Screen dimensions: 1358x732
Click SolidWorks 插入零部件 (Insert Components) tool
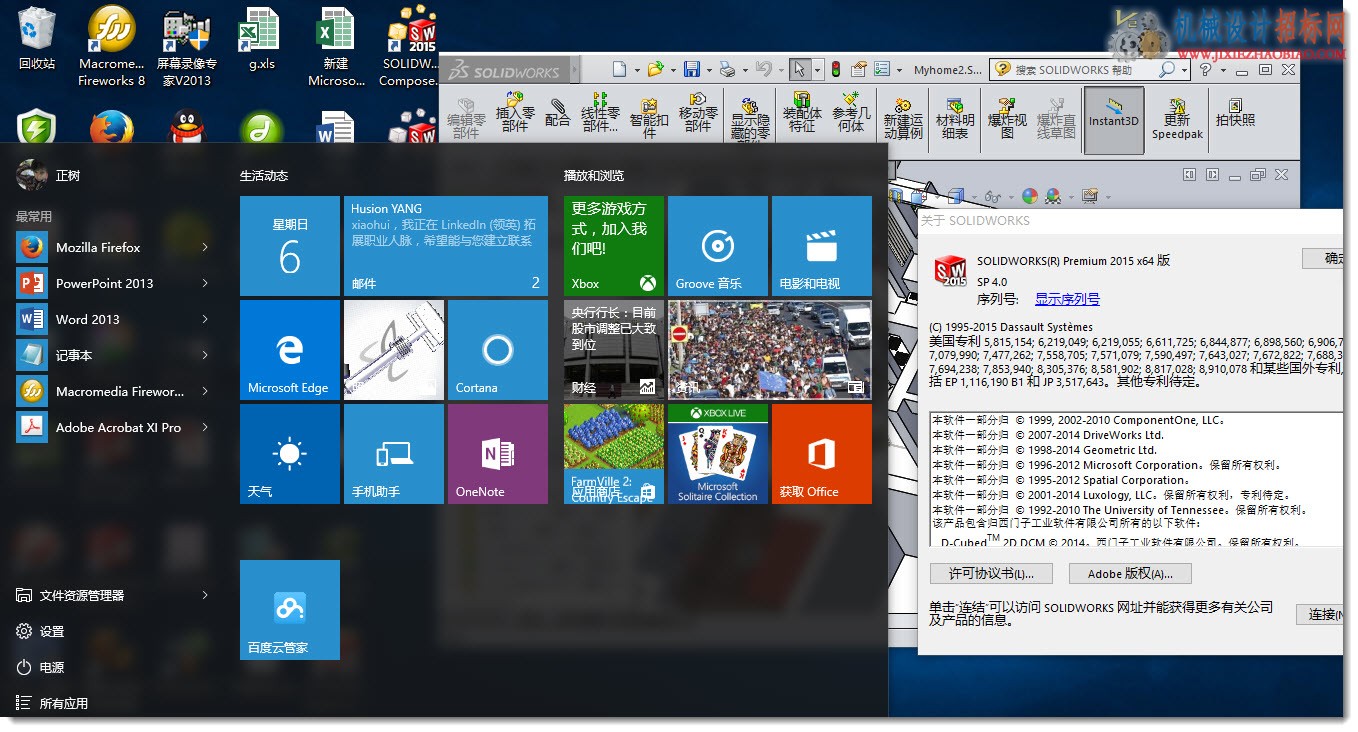[x=515, y=112]
